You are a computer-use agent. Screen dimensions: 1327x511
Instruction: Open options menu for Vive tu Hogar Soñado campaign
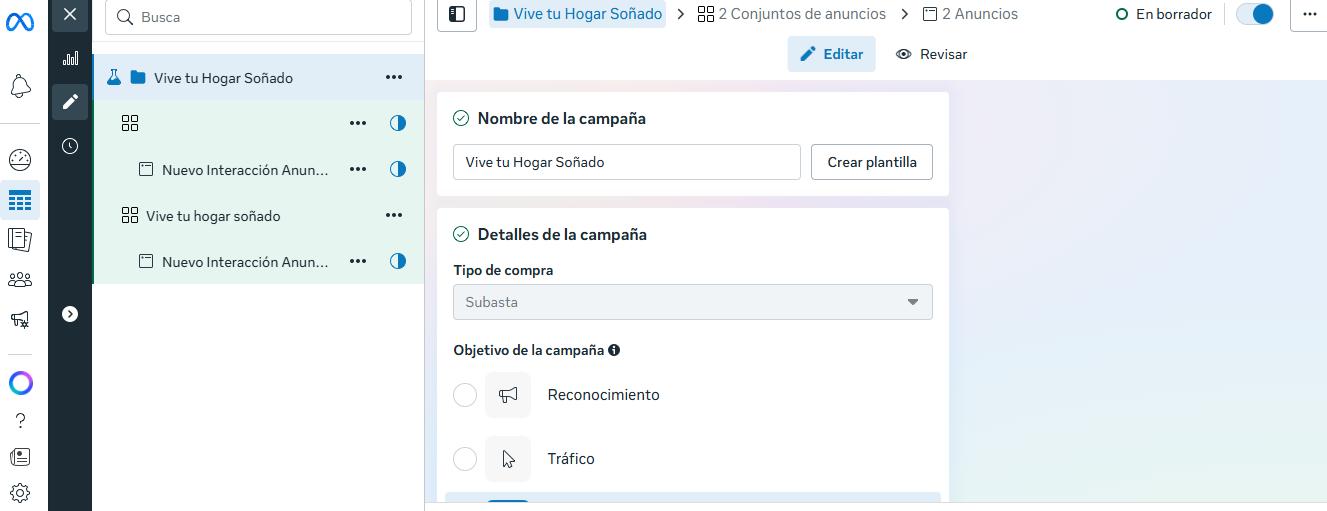[x=394, y=78]
